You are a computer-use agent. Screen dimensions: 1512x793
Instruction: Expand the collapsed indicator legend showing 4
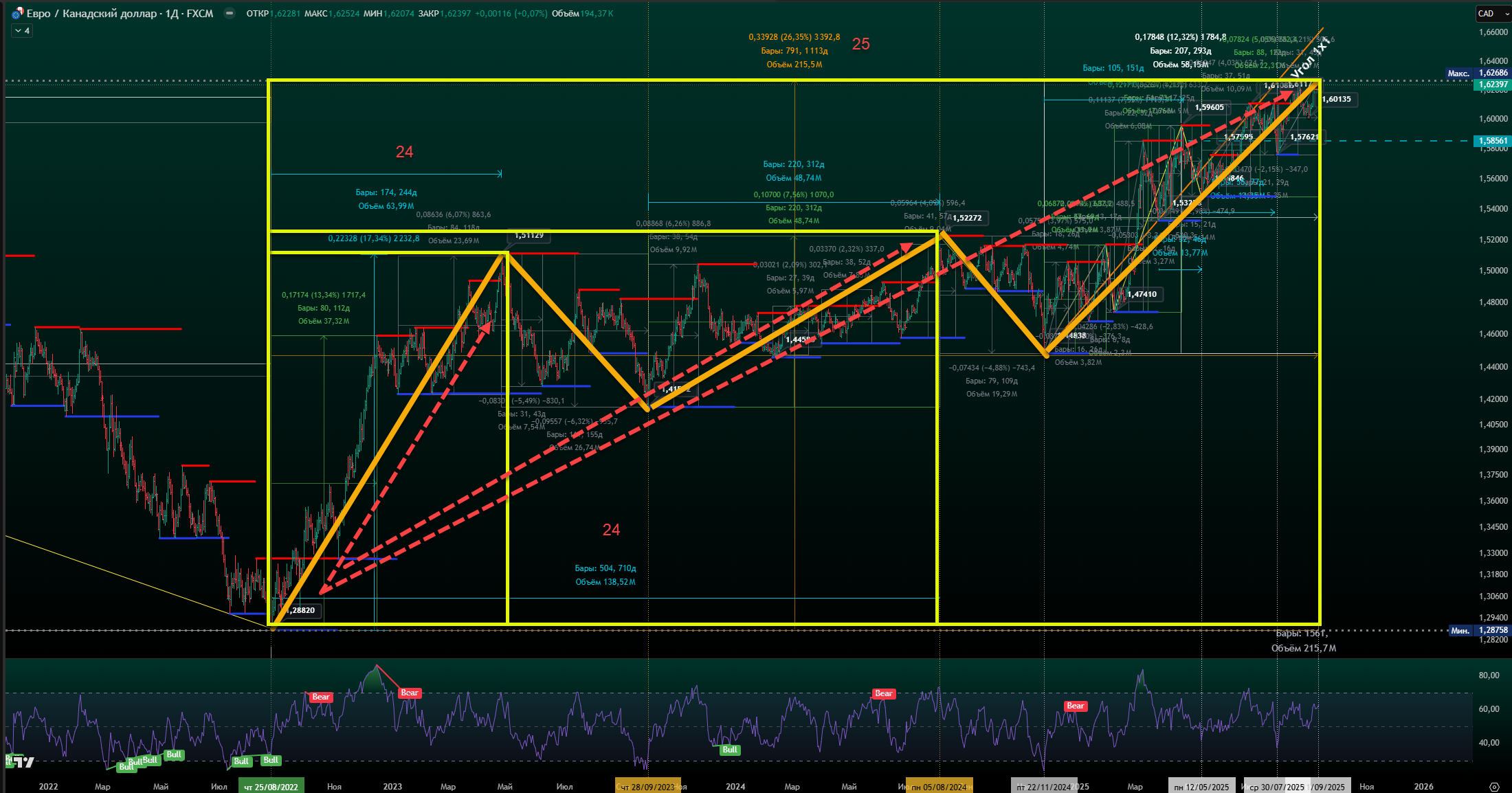point(22,31)
